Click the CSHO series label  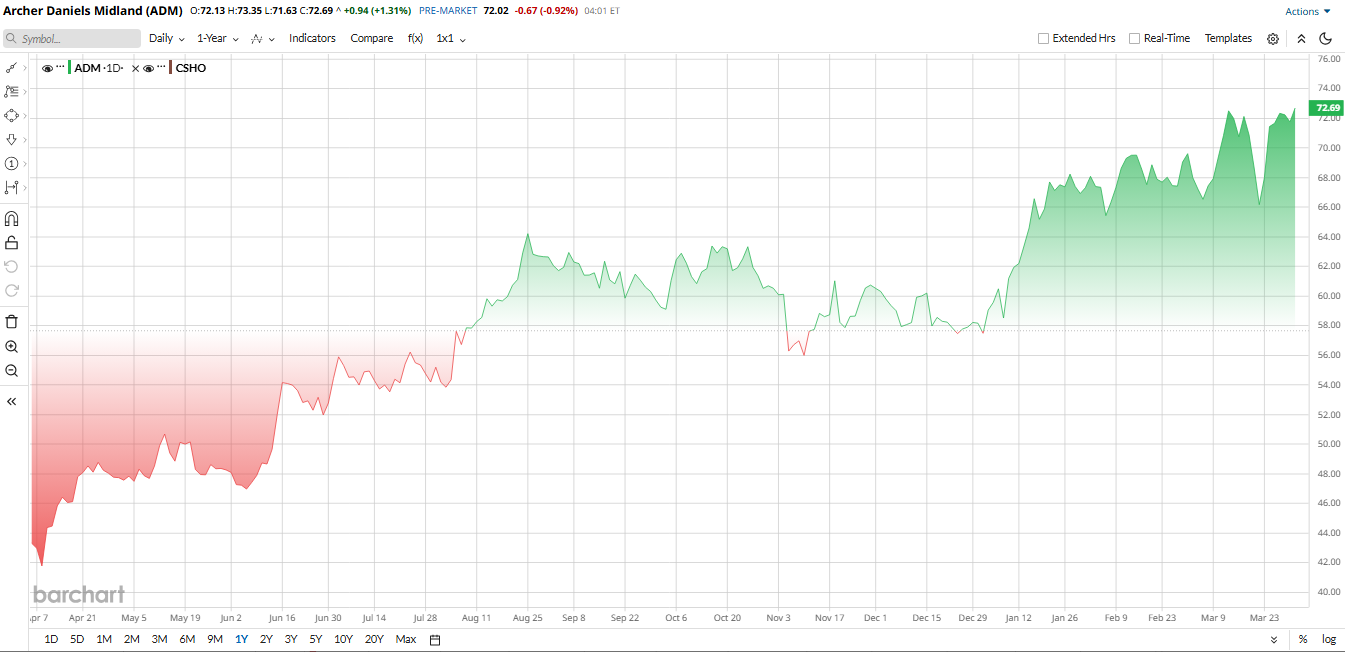coord(190,68)
